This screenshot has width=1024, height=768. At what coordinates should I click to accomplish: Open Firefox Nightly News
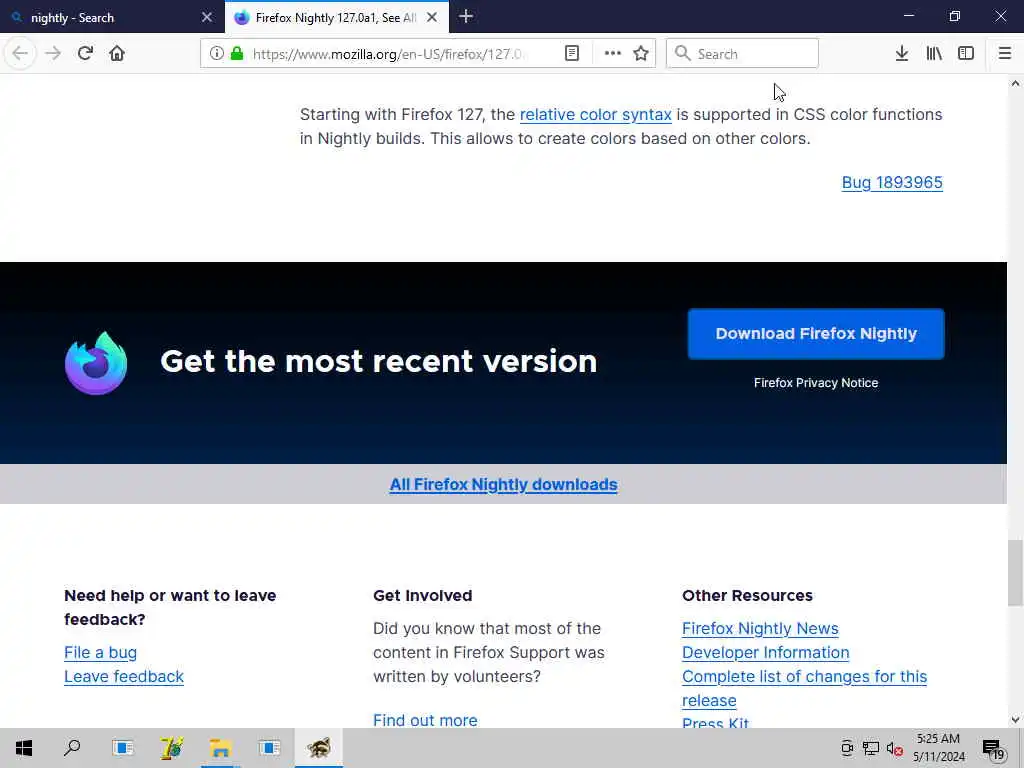[x=760, y=628]
